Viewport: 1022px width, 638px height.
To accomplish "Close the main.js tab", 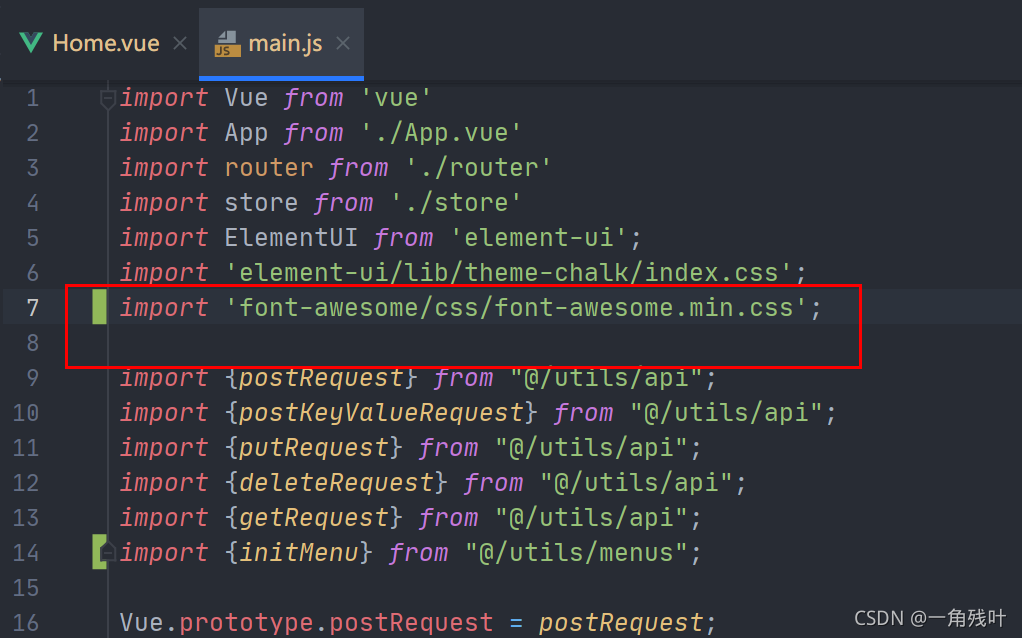I will click(343, 43).
